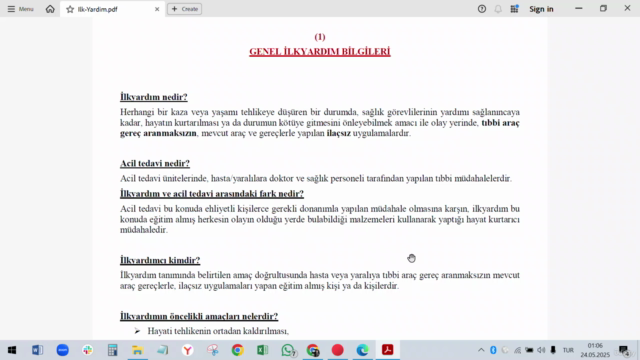Open the second Chrome profile window icon
Image resolution: width=640 pixels, height=360 pixels.
pyautogui.click(x=313, y=350)
